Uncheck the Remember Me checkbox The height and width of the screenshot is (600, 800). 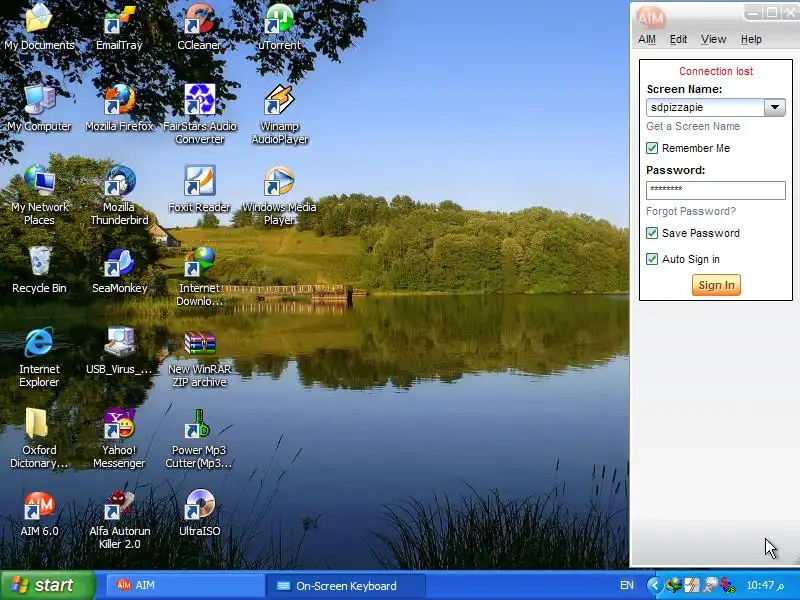(x=652, y=148)
